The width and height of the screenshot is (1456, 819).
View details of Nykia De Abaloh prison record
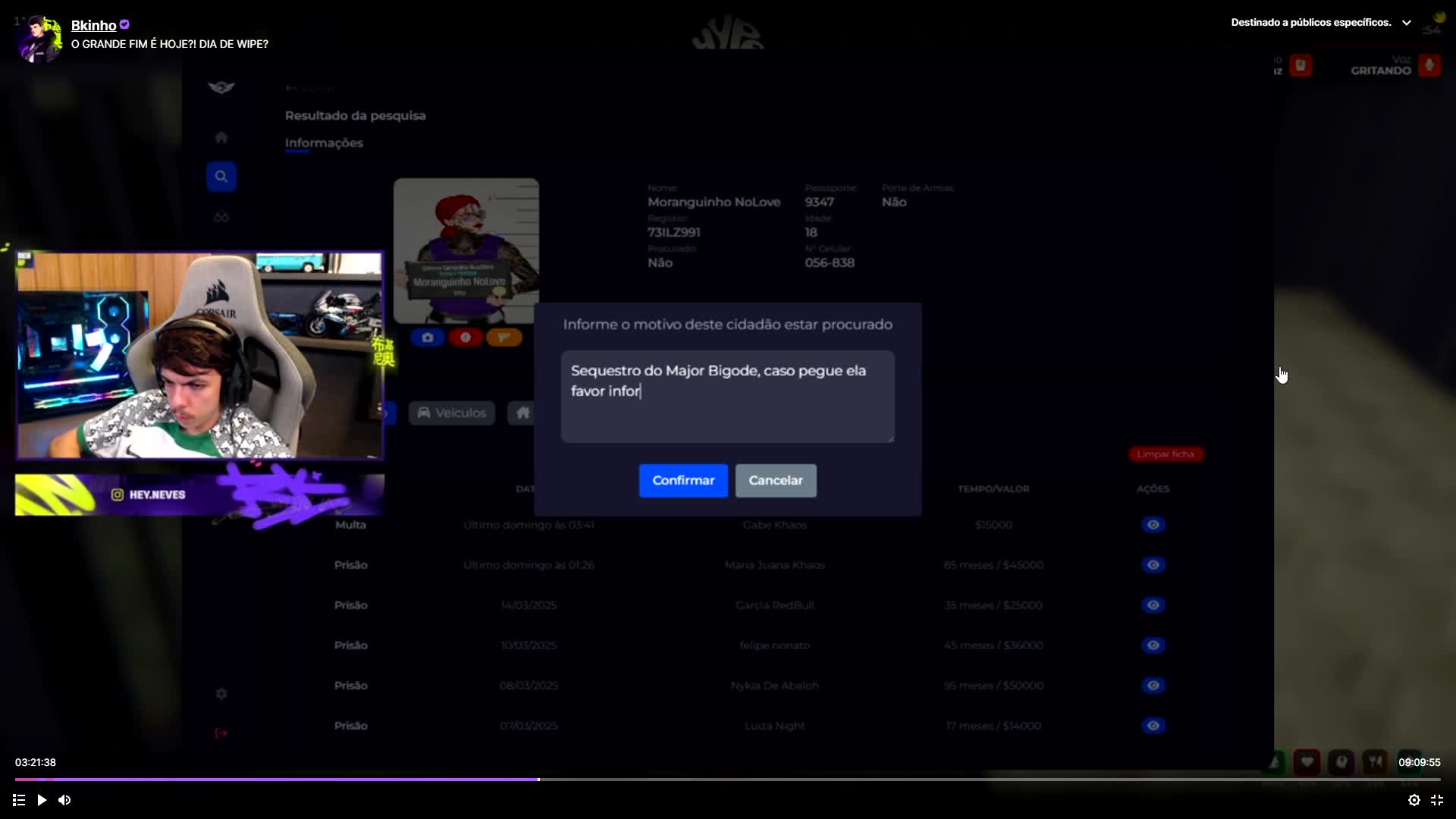[x=1153, y=686]
